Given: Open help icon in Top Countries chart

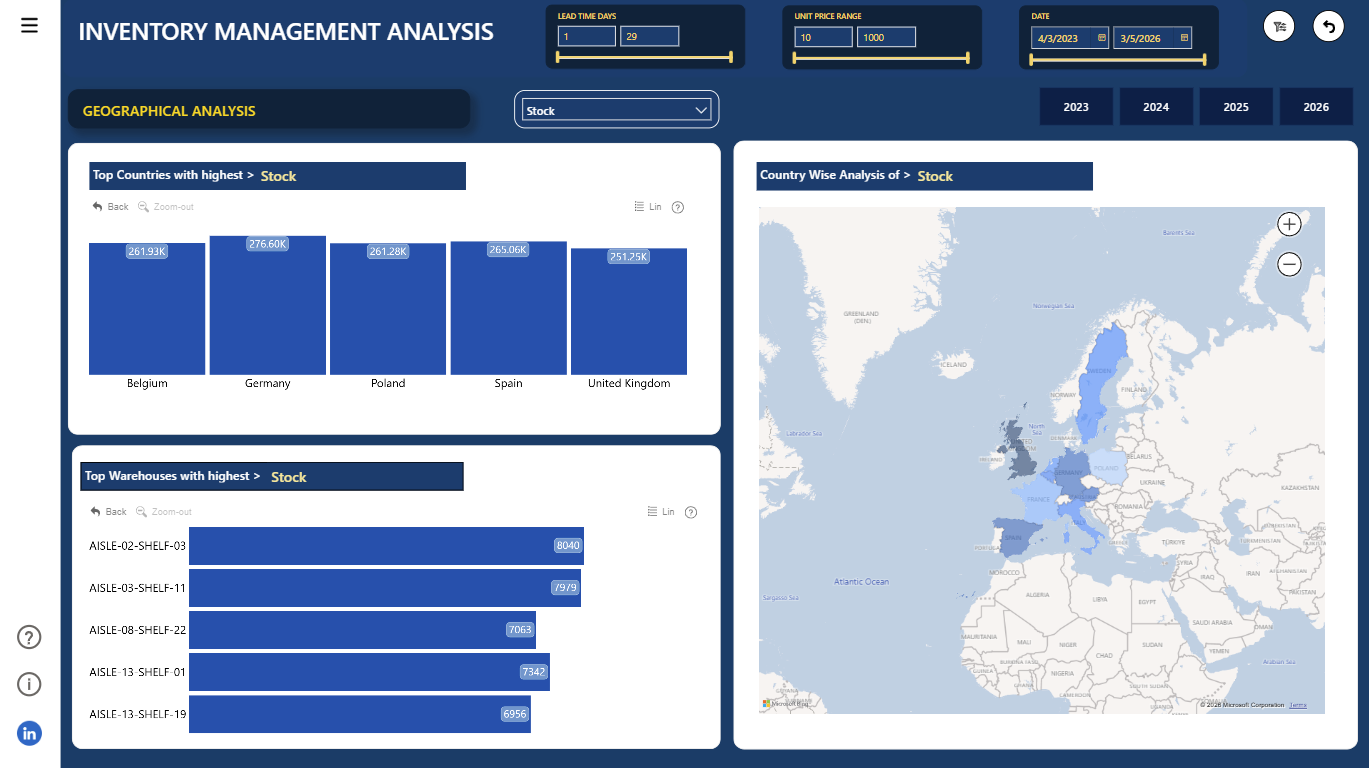Looking at the screenshot, I should 678,207.
